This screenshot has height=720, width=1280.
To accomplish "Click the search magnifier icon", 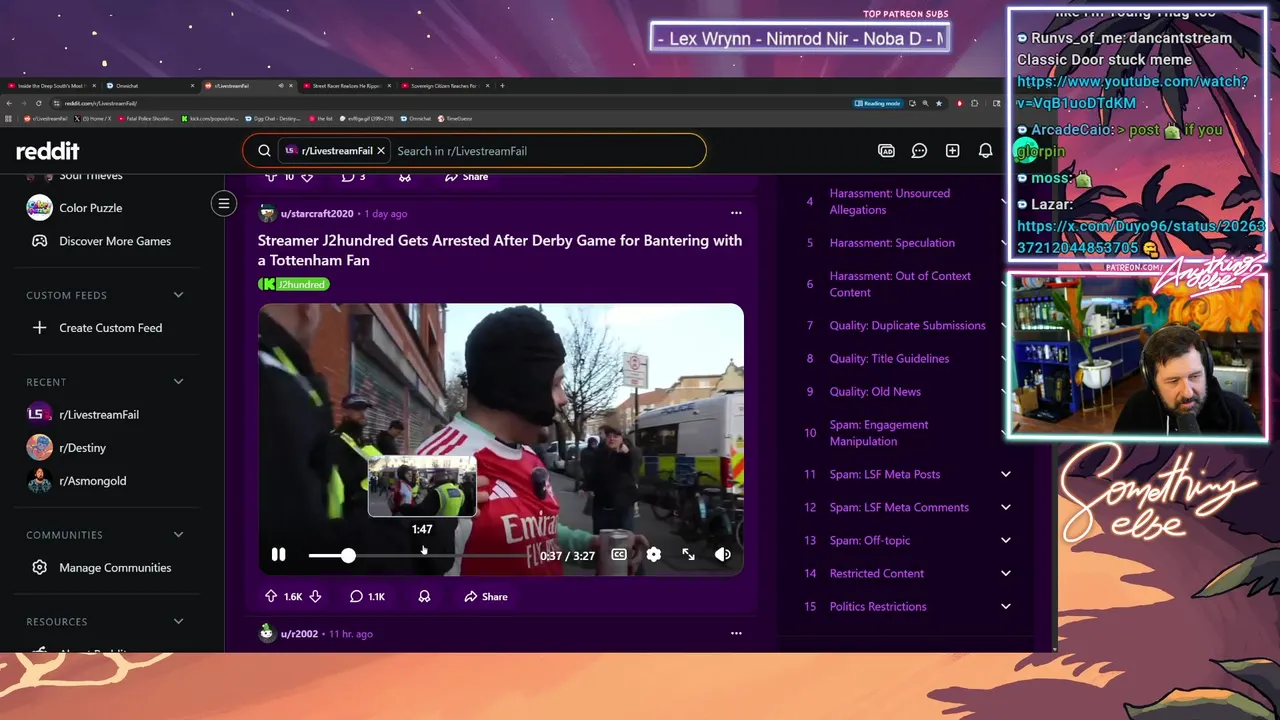I will (x=264, y=151).
